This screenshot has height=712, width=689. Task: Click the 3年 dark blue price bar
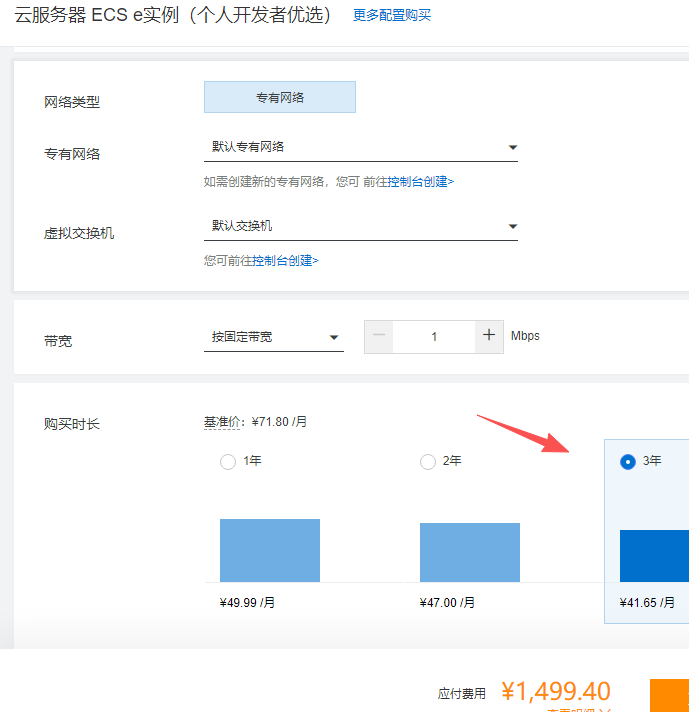(654, 556)
